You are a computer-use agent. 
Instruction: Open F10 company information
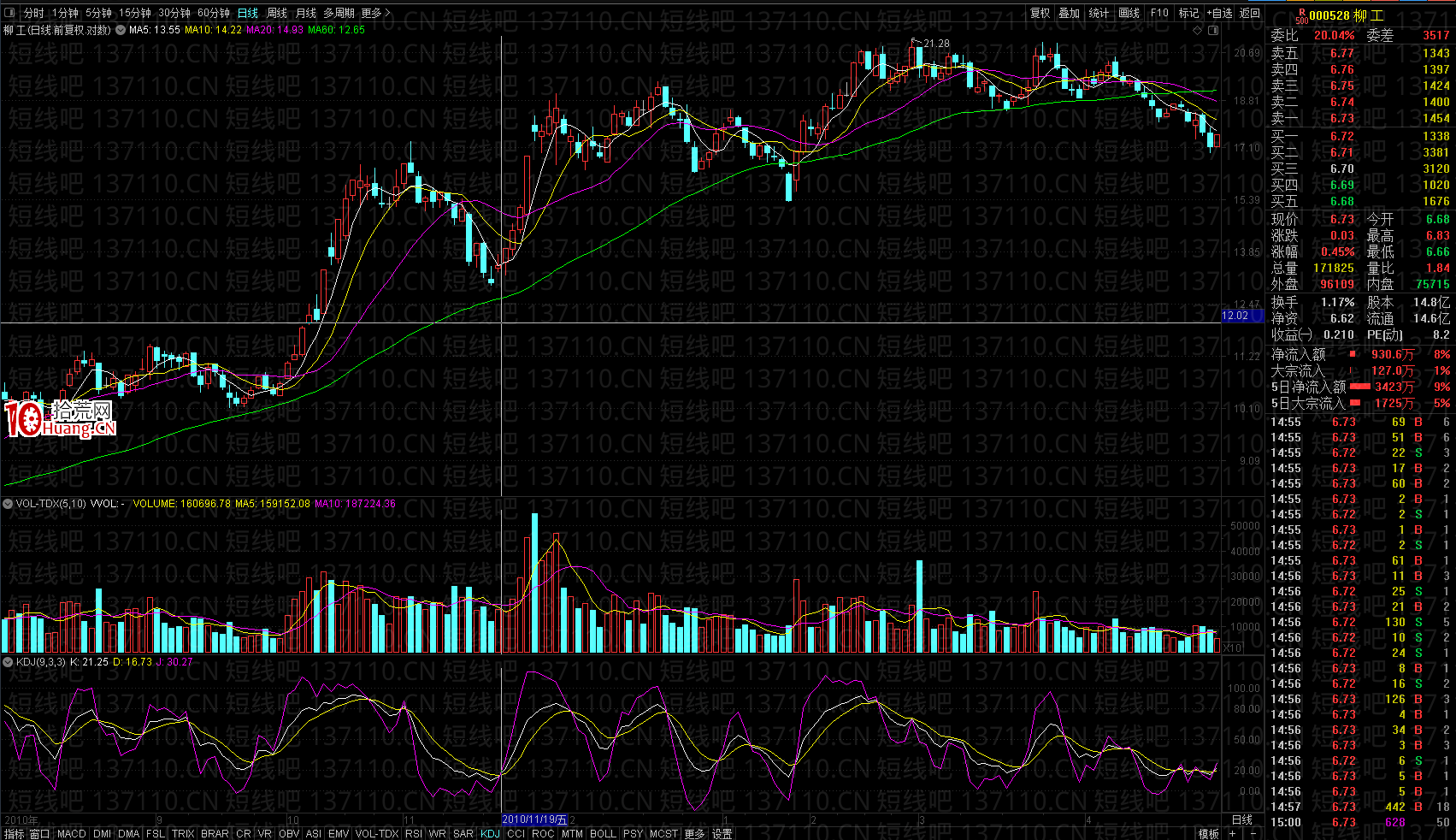pos(1159,13)
